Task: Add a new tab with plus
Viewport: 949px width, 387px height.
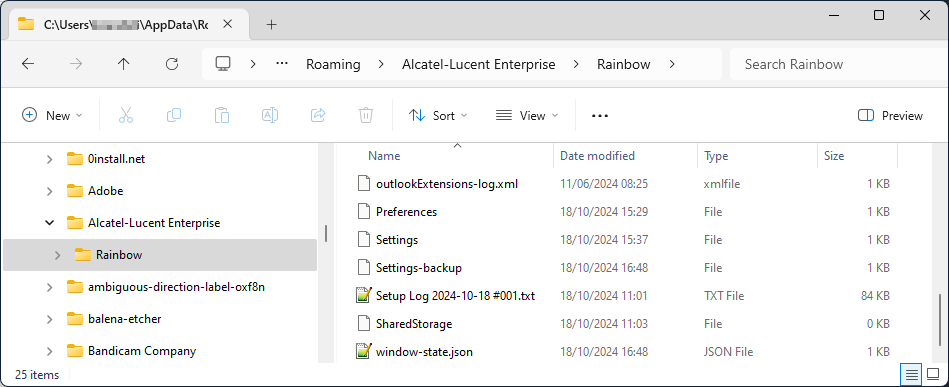Action: pos(272,24)
